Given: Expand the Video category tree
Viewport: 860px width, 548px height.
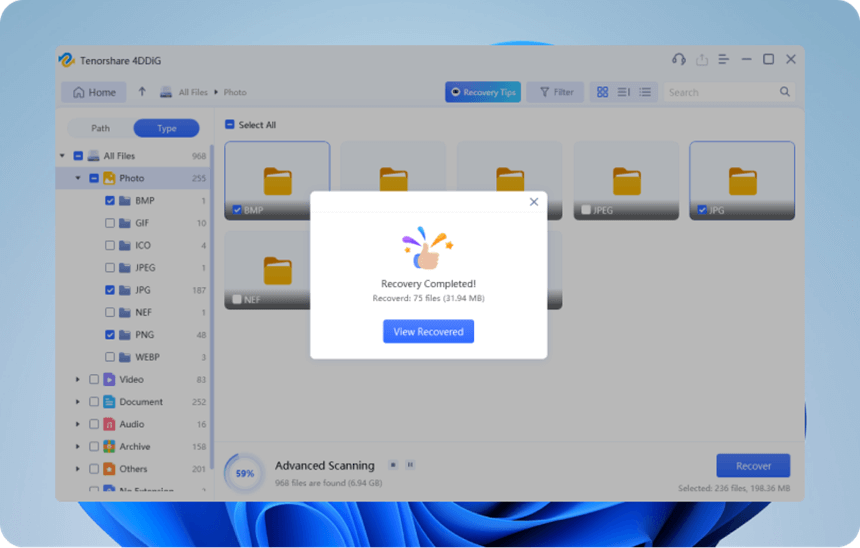Looking at the screenshot, I should pos(78,380).
